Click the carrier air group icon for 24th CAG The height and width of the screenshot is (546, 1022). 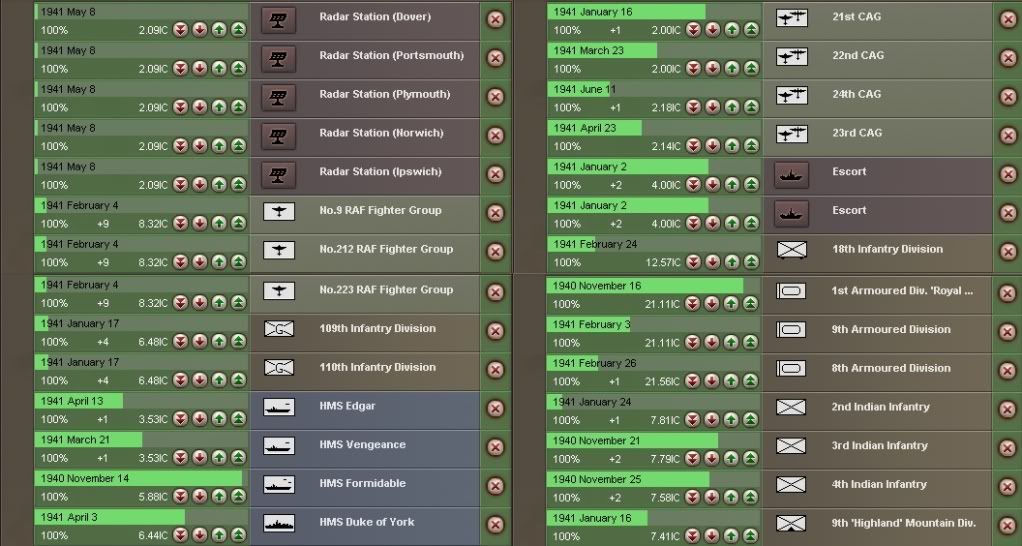pyautogui.click(x=792, y=96)
